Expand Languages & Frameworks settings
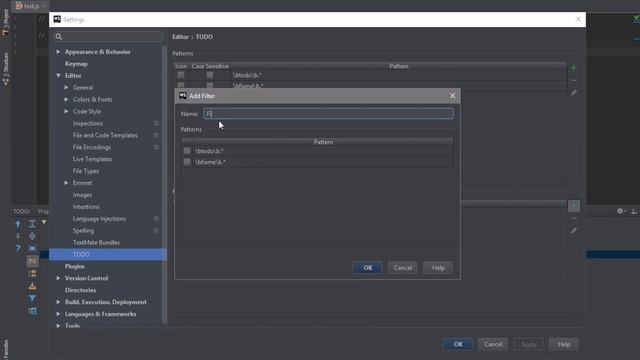The image size is (640, 360). coord(58,314)
